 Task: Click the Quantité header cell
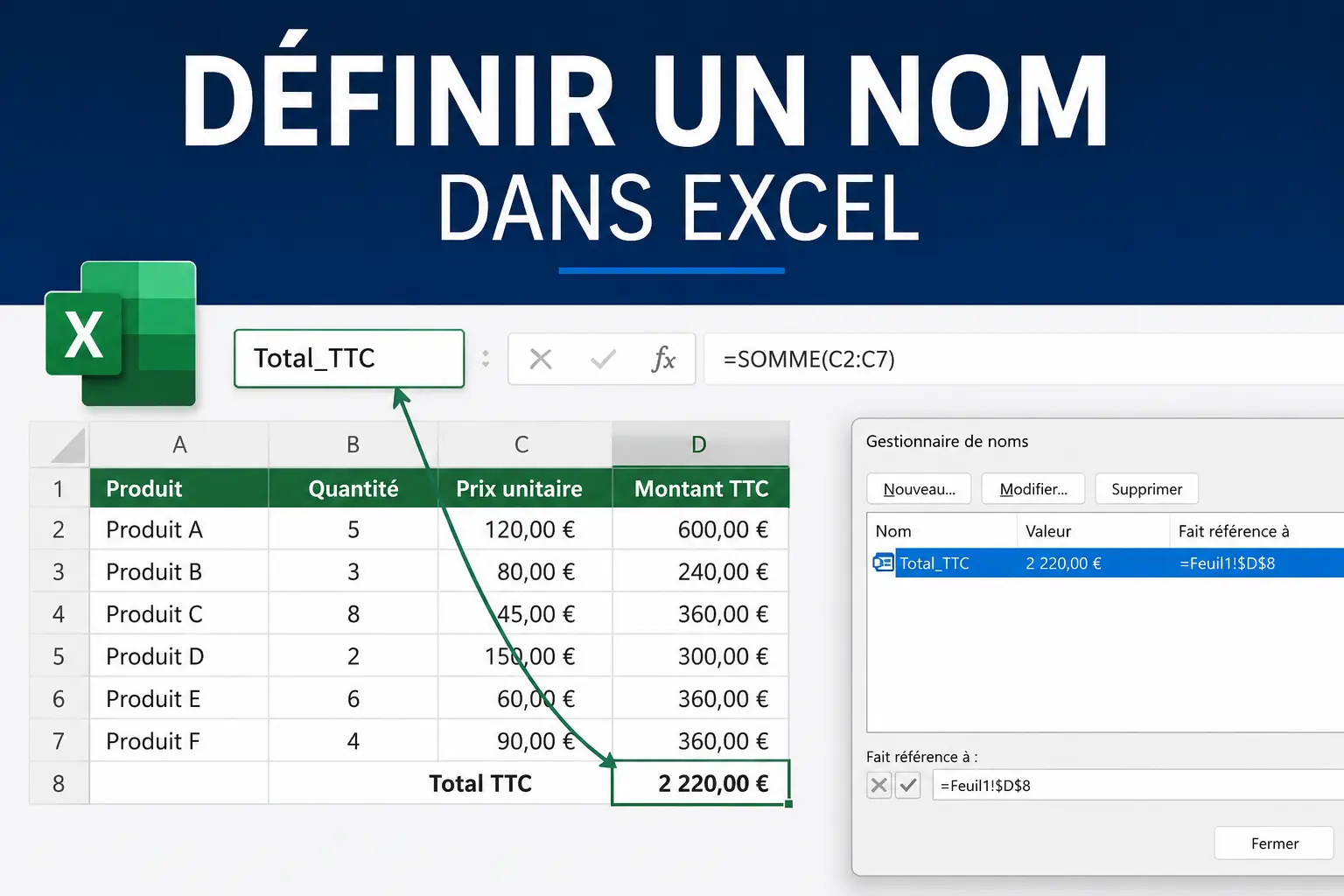[x=353, y=488]
